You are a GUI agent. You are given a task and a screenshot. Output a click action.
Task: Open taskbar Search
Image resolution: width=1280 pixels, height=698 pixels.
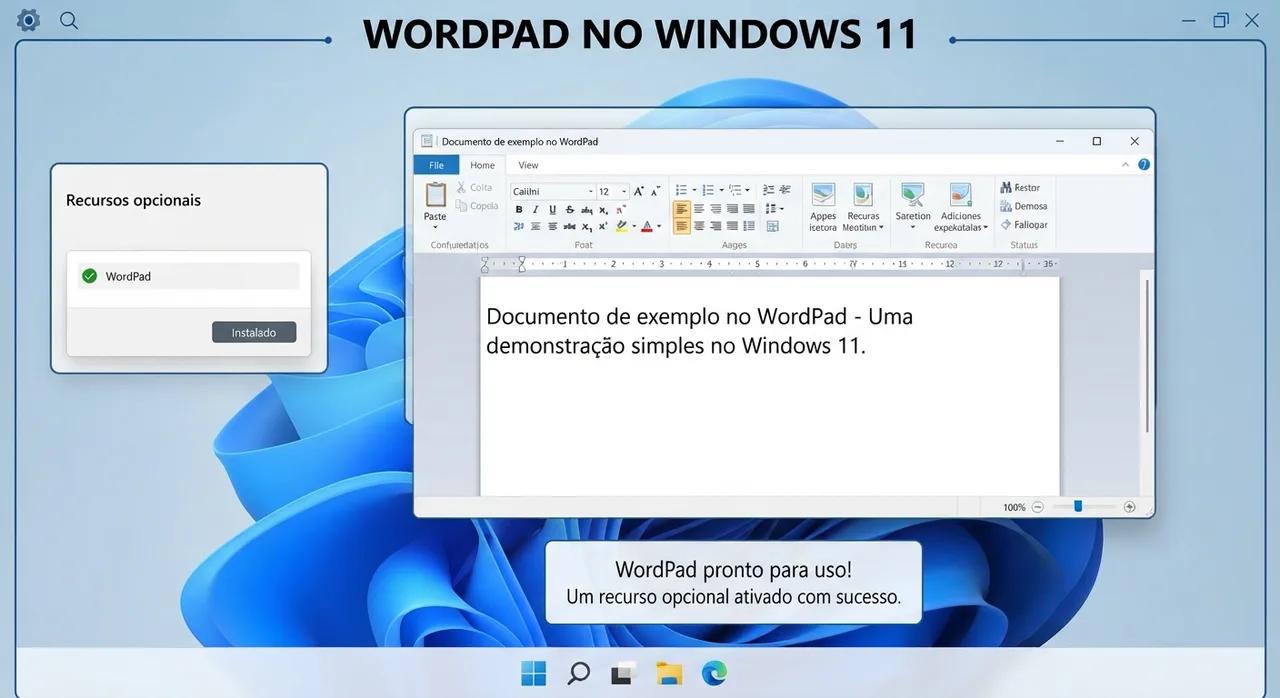point(578,673)
